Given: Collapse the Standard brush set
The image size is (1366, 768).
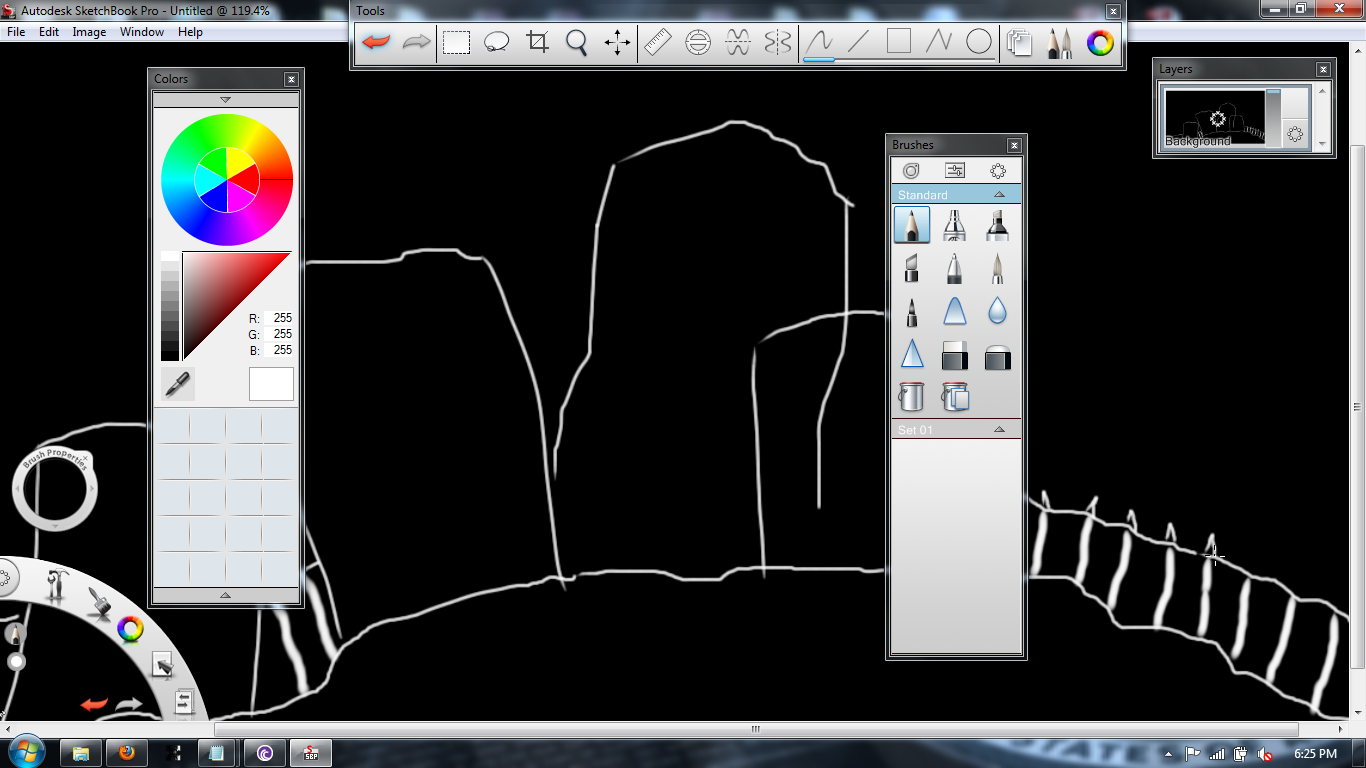Looking at the screenshot, I should [x=999, y=194].
